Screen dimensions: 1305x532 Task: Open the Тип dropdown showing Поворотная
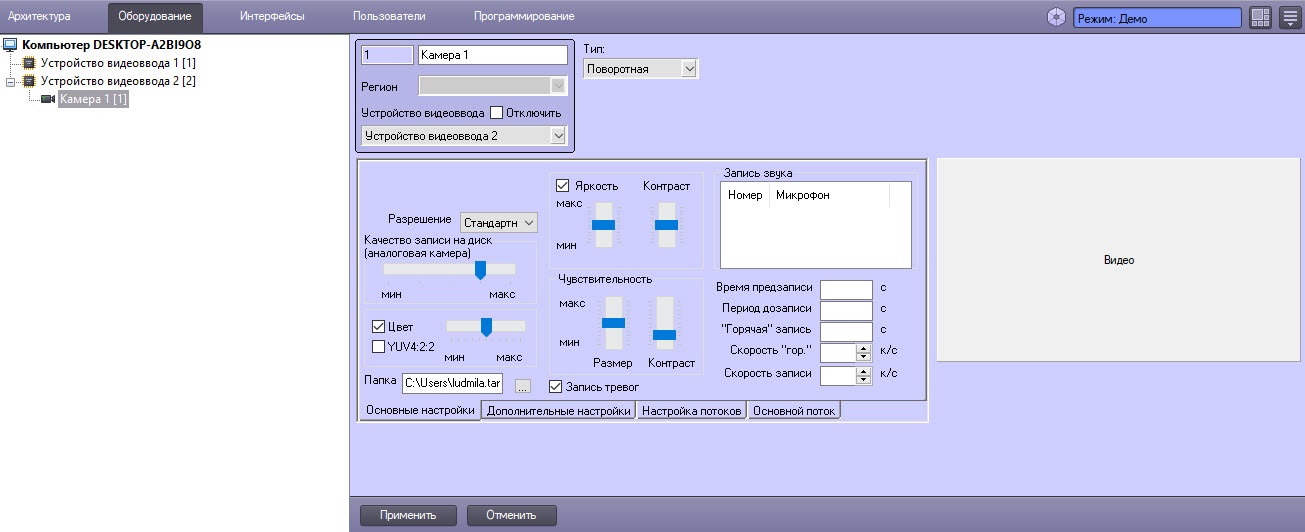tap(640, 69)
